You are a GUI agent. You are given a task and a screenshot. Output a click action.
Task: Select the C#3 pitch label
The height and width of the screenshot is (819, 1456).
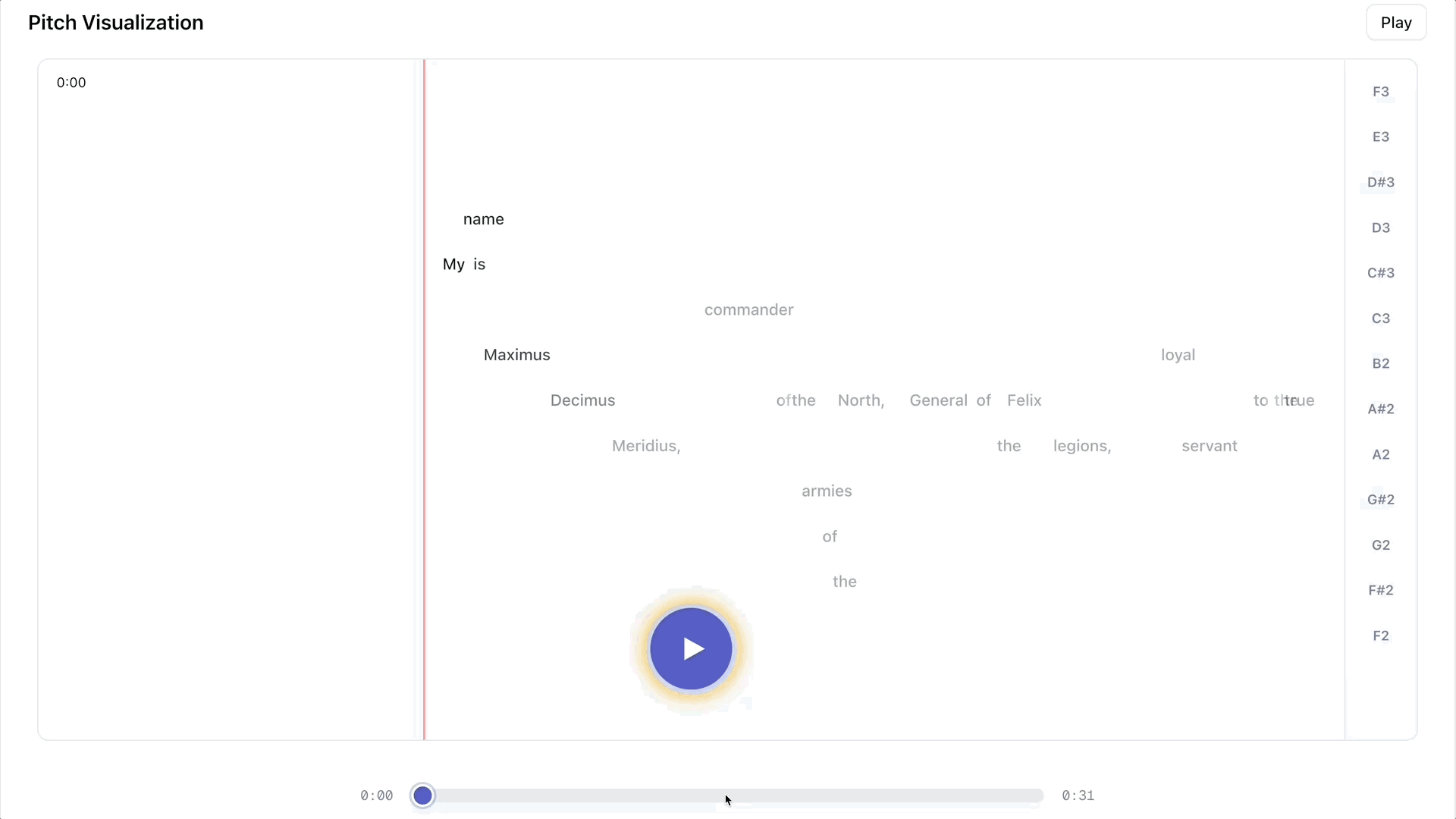[1381, 273]
